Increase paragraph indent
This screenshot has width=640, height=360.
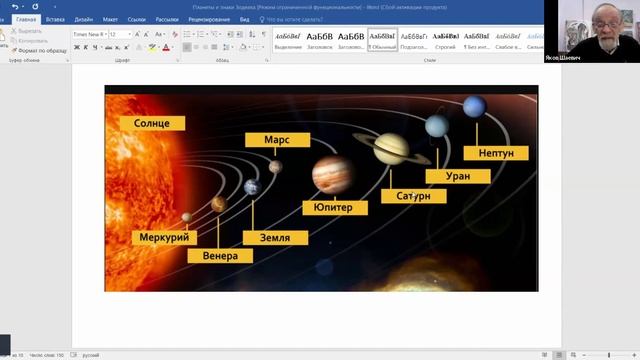pos(240,34)
